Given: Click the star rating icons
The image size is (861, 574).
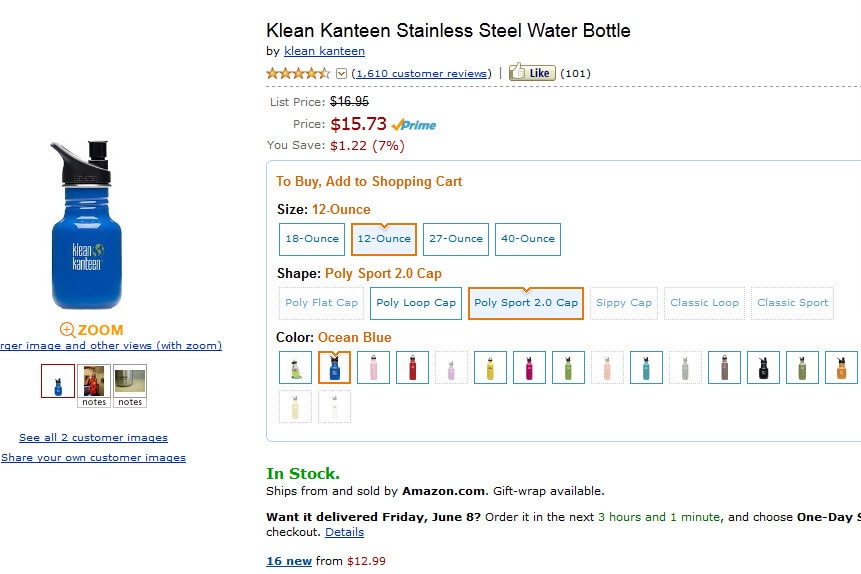Looking at the screenshot, I should point(298,73).
